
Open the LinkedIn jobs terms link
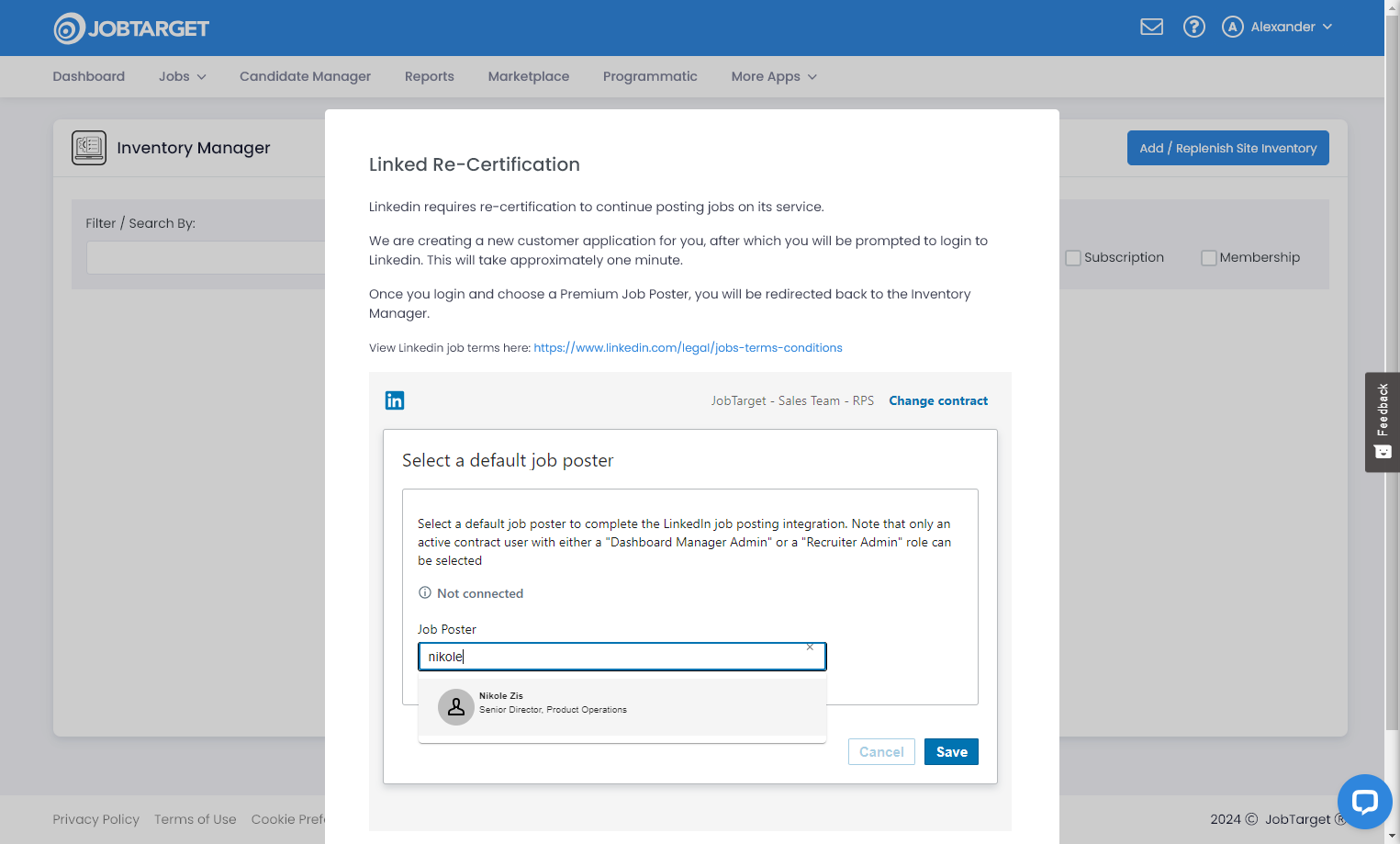point(688,348)
